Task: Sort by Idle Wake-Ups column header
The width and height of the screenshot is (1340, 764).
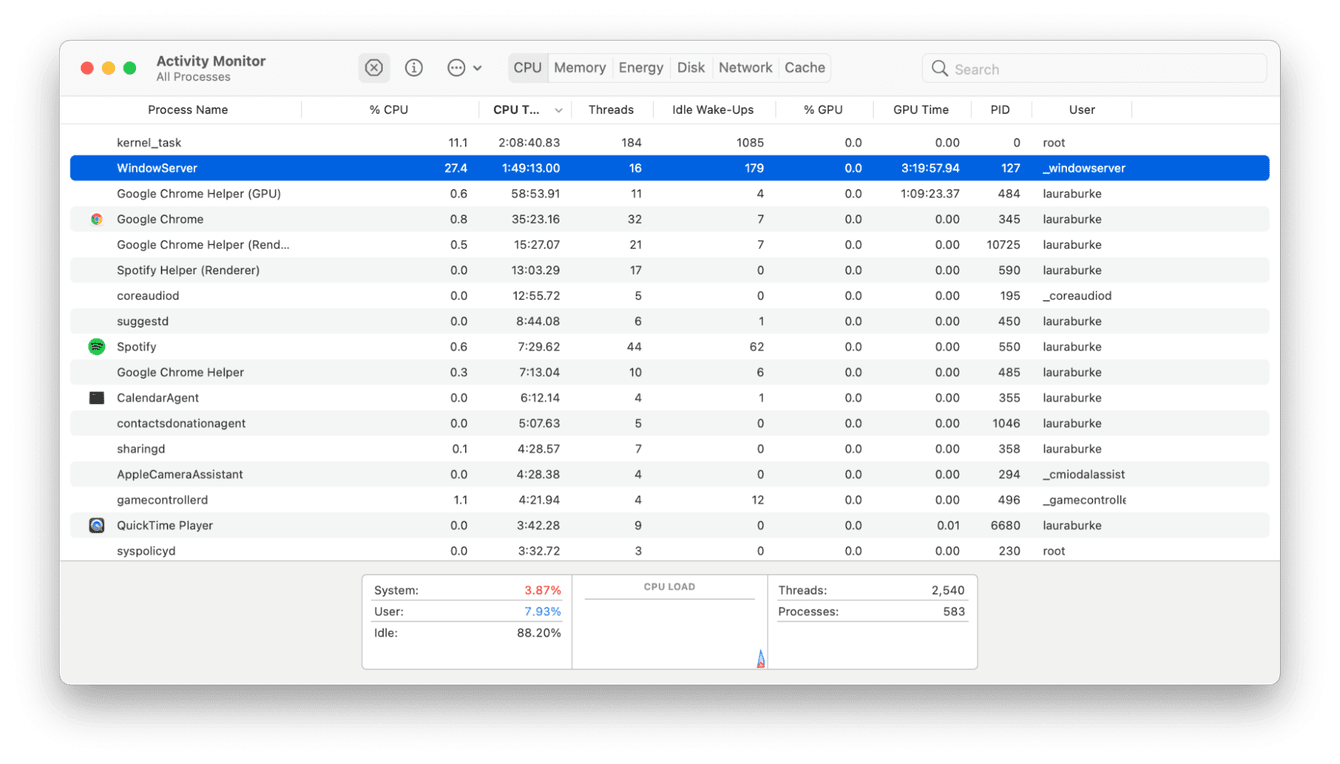Action: [x=713, y=110]
